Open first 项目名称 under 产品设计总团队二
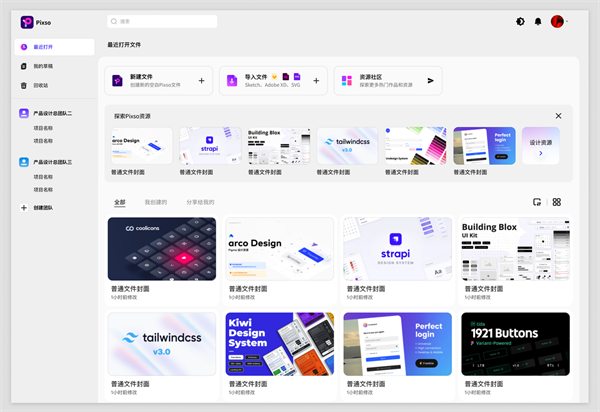Viewport: 600px width, 412px height. pos(43,128)
